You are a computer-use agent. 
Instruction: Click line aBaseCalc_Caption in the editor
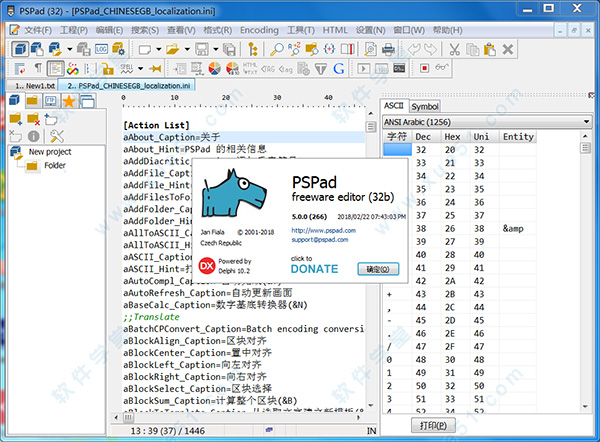tap(215, 305)
